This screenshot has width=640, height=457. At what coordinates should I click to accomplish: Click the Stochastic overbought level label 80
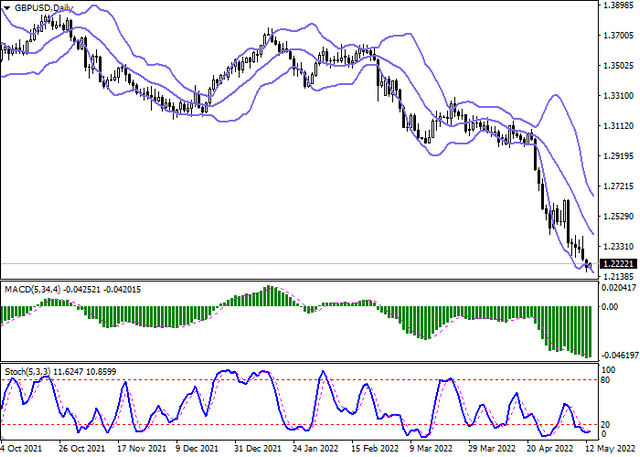607,380
